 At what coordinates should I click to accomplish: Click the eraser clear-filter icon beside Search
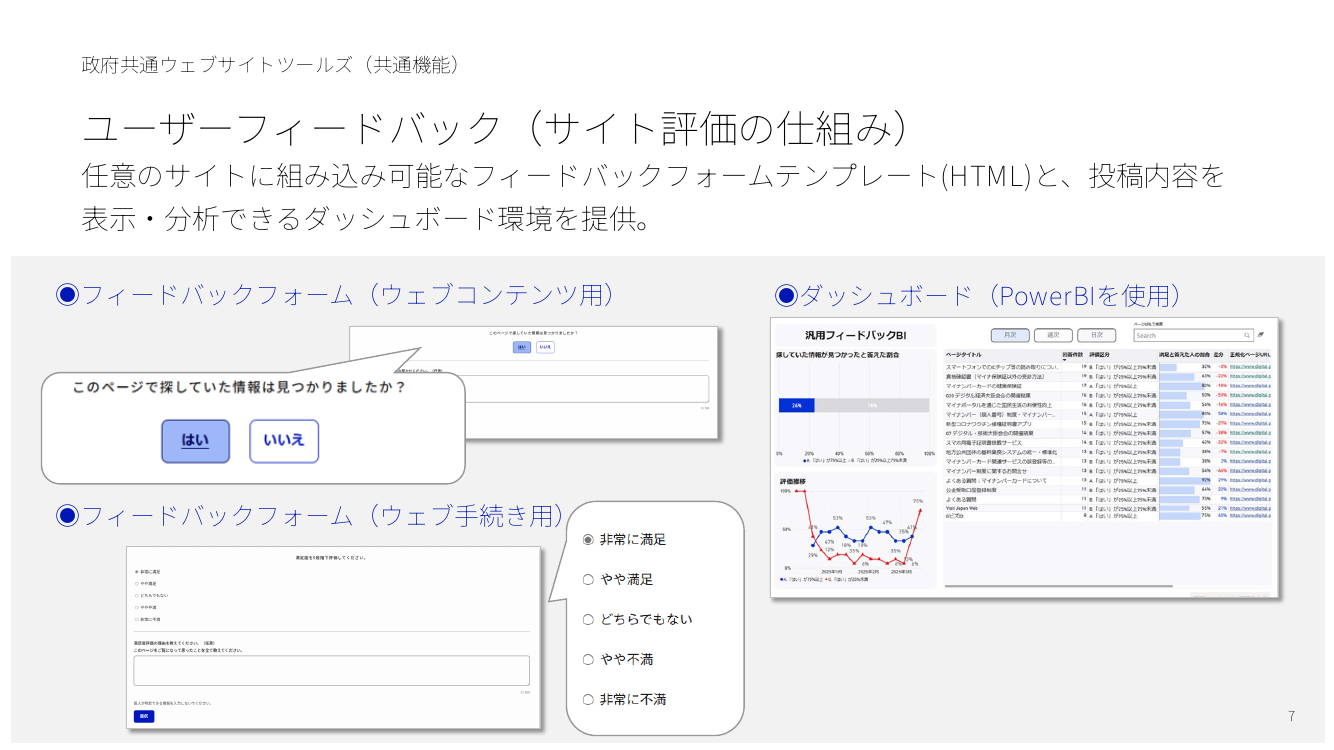click(1260, 334)
